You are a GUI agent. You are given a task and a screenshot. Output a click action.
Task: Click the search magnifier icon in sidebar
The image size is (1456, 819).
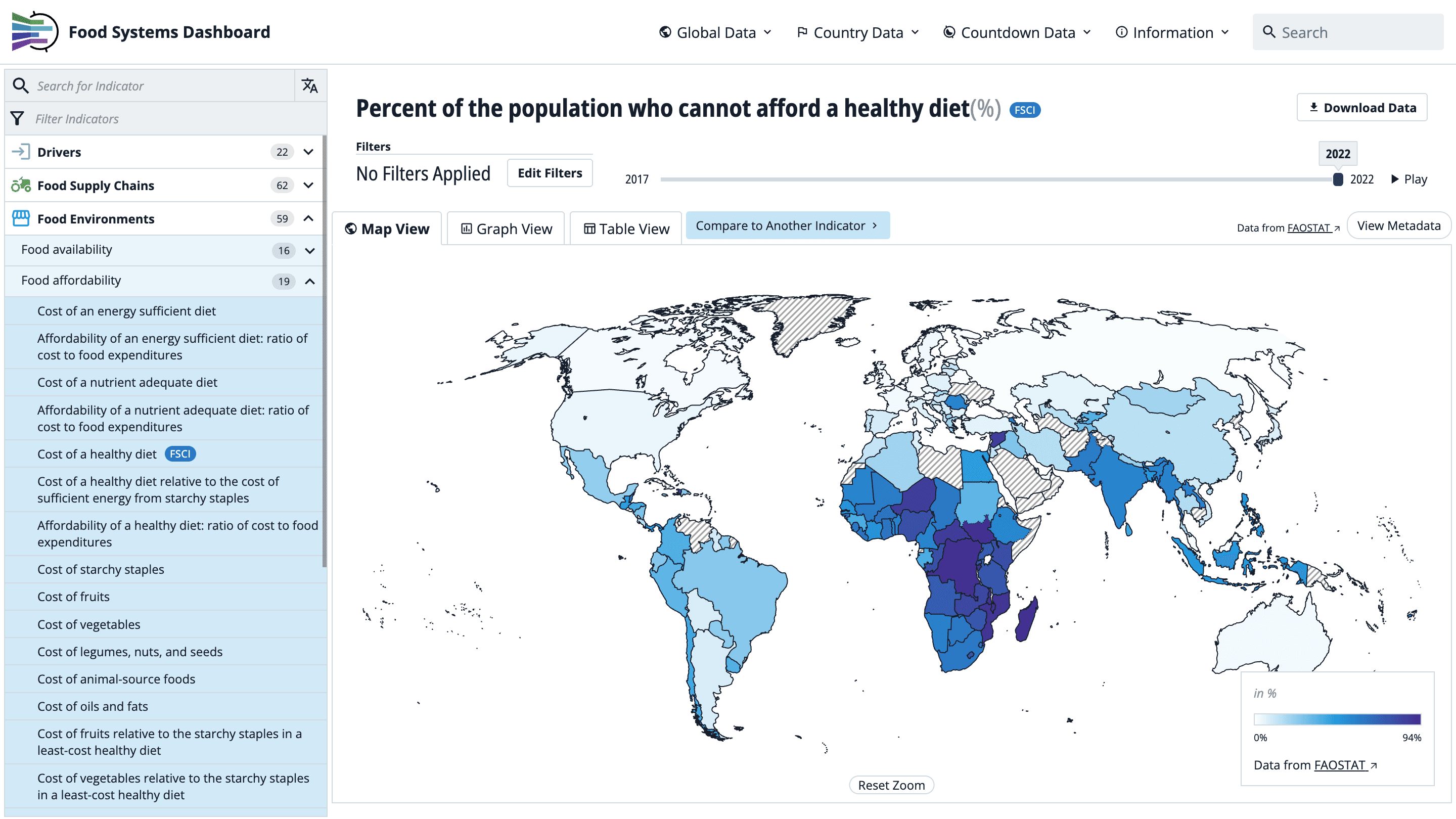pos(21,85)
